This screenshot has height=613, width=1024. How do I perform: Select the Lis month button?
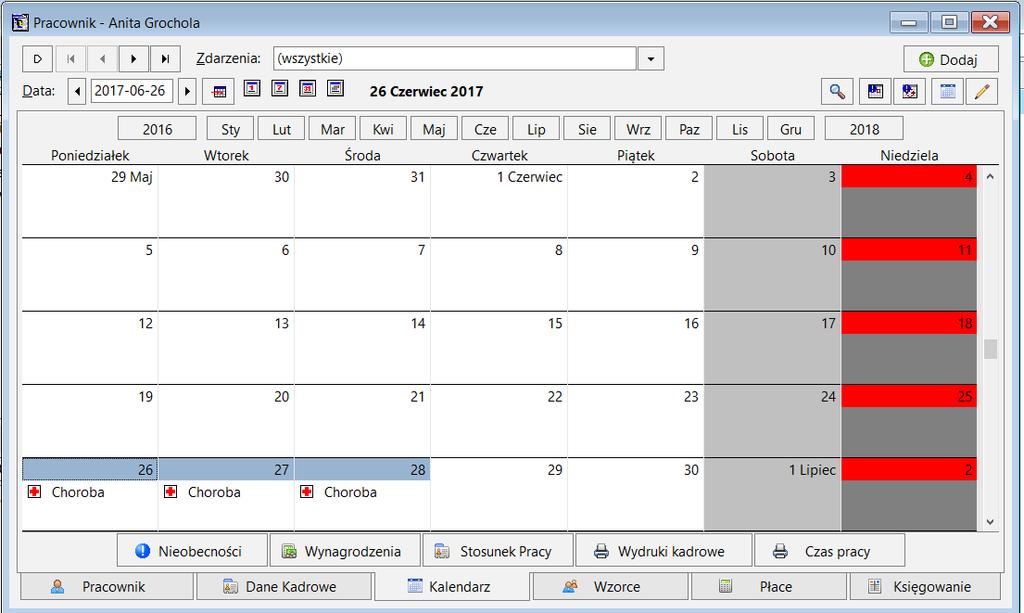[x=740, y=129]
